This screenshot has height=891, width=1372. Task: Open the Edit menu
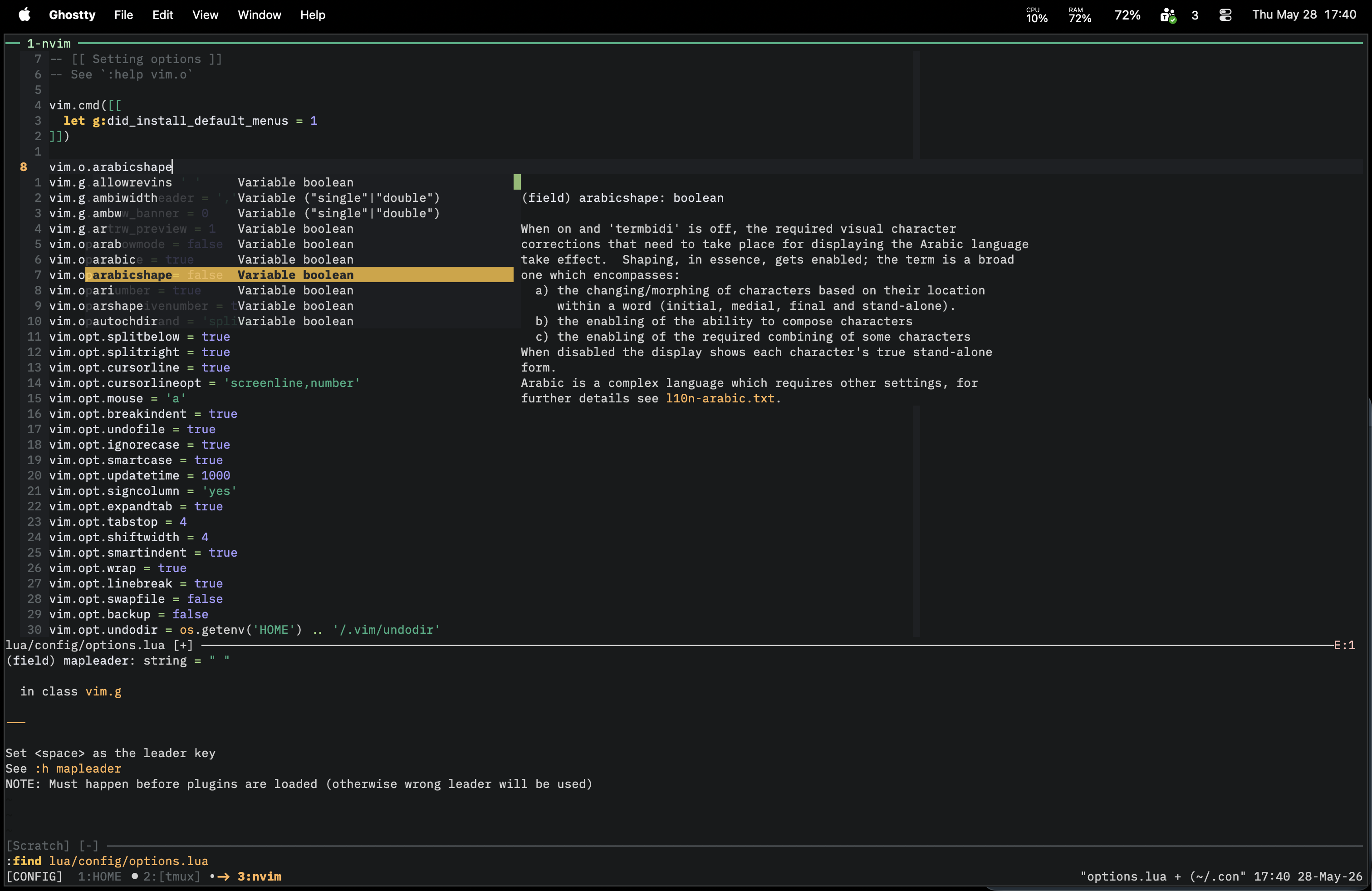[x=162, y=15]
